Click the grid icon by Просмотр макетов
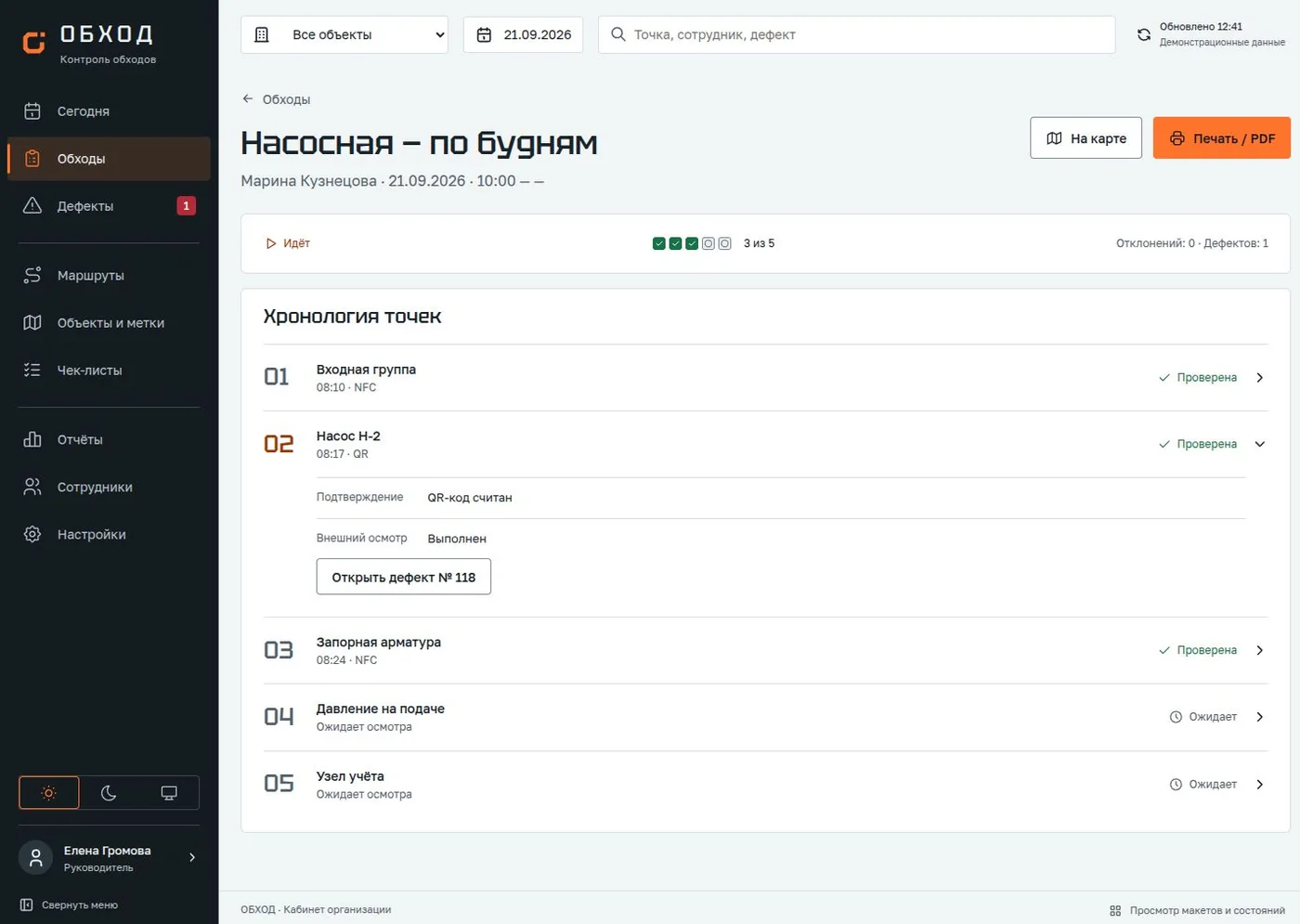Viewport: 1300px width, 924px height. [x=1115, y=910]
